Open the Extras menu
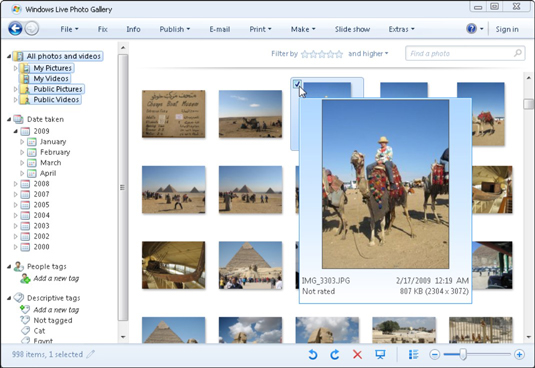Screen dimensions: 535x368 (402, 29)
